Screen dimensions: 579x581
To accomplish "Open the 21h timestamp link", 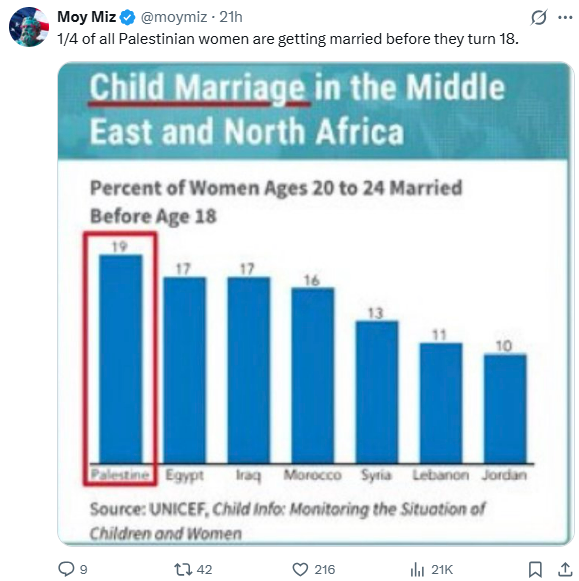I will coord(231,17).
